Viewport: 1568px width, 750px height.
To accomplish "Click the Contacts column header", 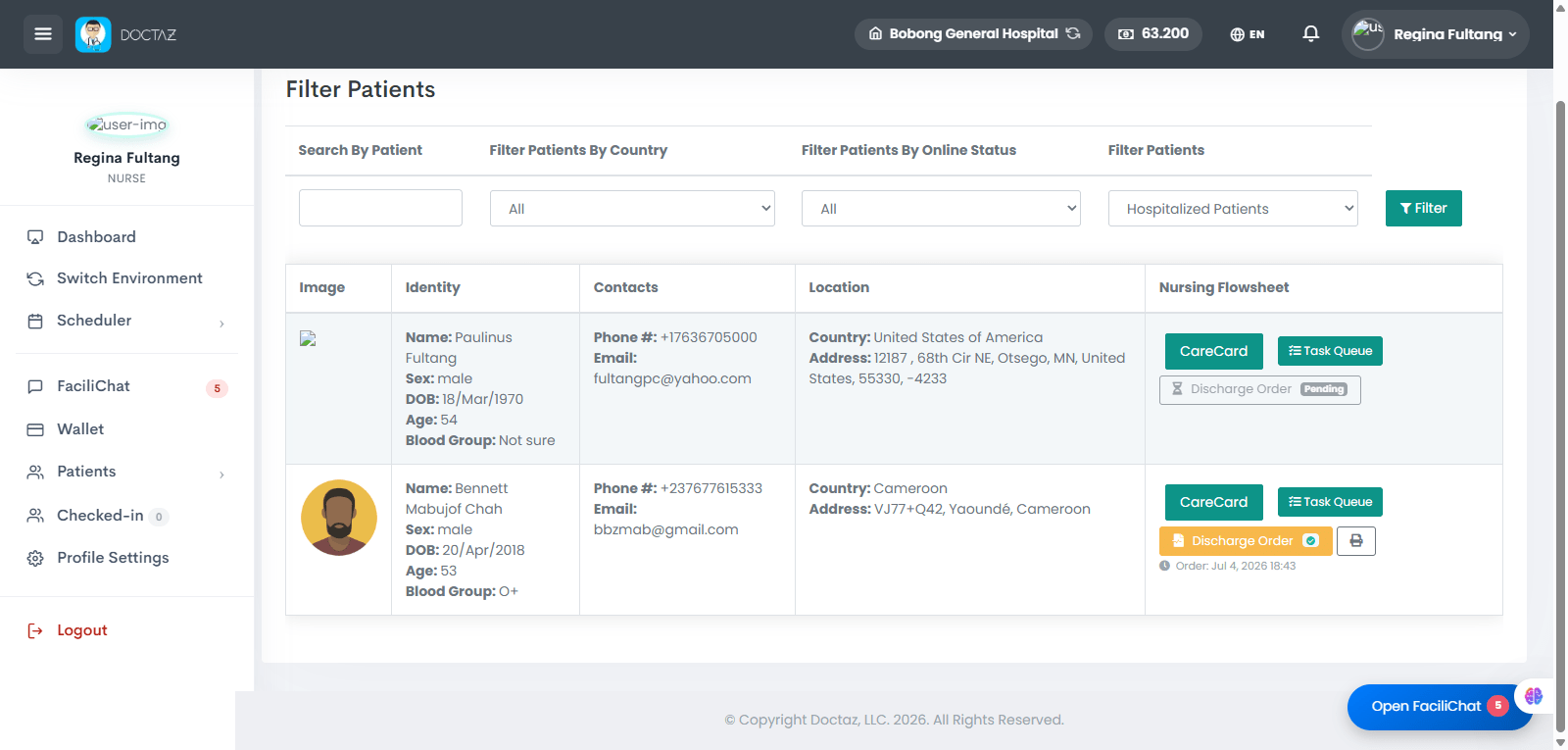I will (x=625, y=287).
